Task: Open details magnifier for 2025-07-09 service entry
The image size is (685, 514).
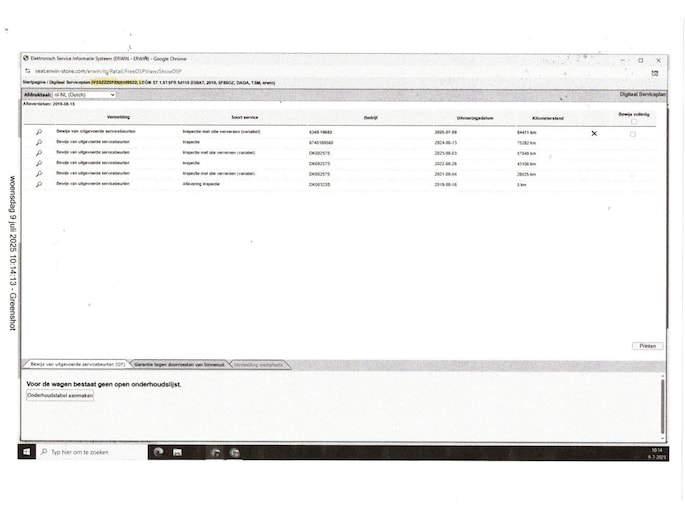Action: pos(39,132)
